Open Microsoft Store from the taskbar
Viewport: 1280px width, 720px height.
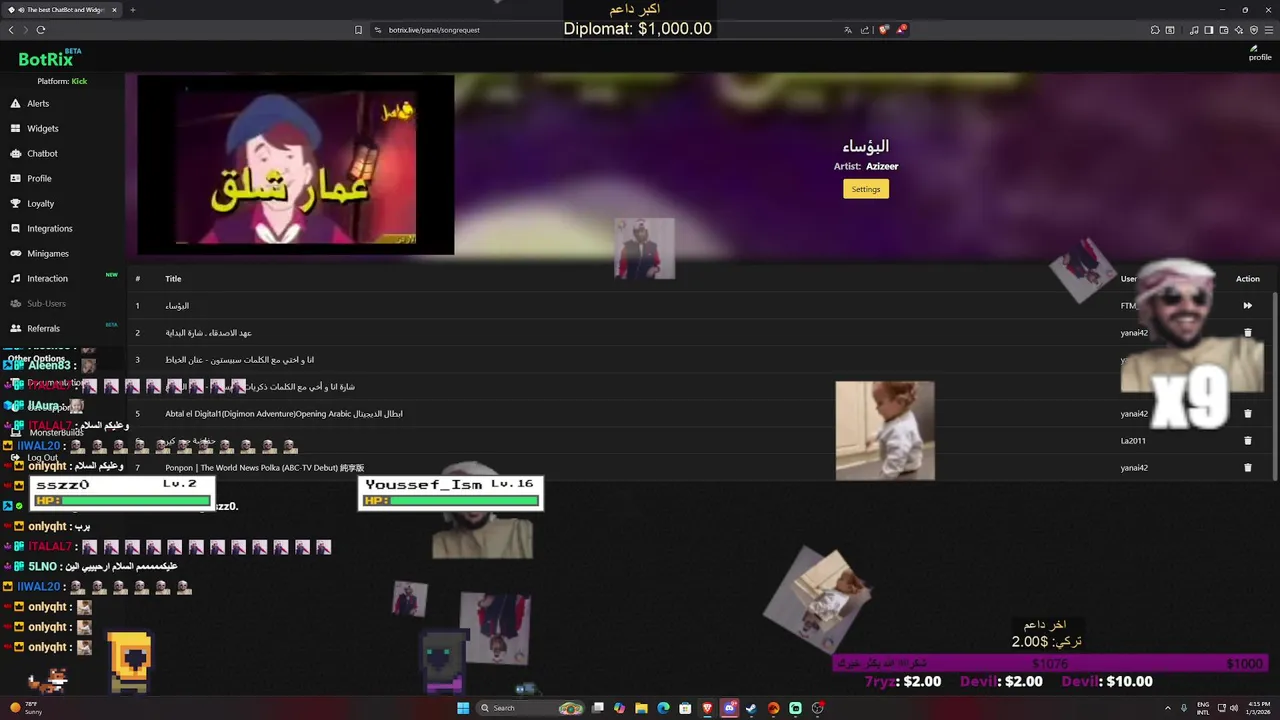pos(685,708)
